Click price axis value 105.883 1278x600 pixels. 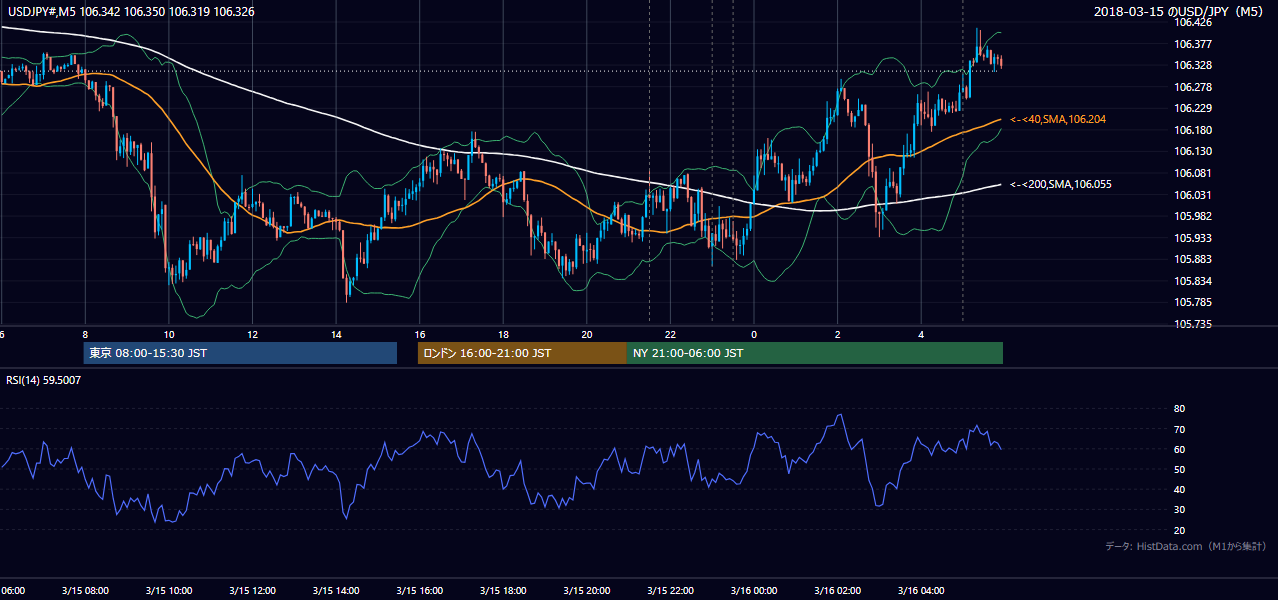1193,259
